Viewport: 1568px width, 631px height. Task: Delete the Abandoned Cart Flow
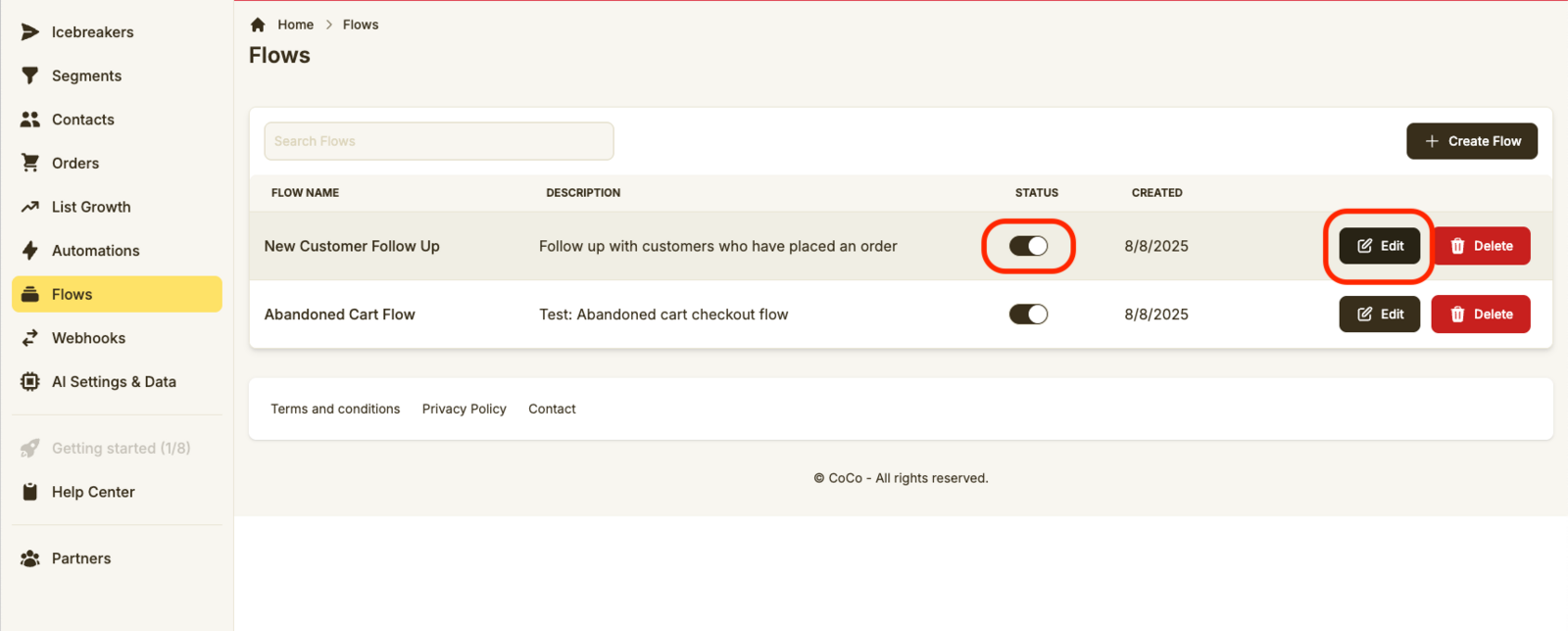click(1480, 315)
